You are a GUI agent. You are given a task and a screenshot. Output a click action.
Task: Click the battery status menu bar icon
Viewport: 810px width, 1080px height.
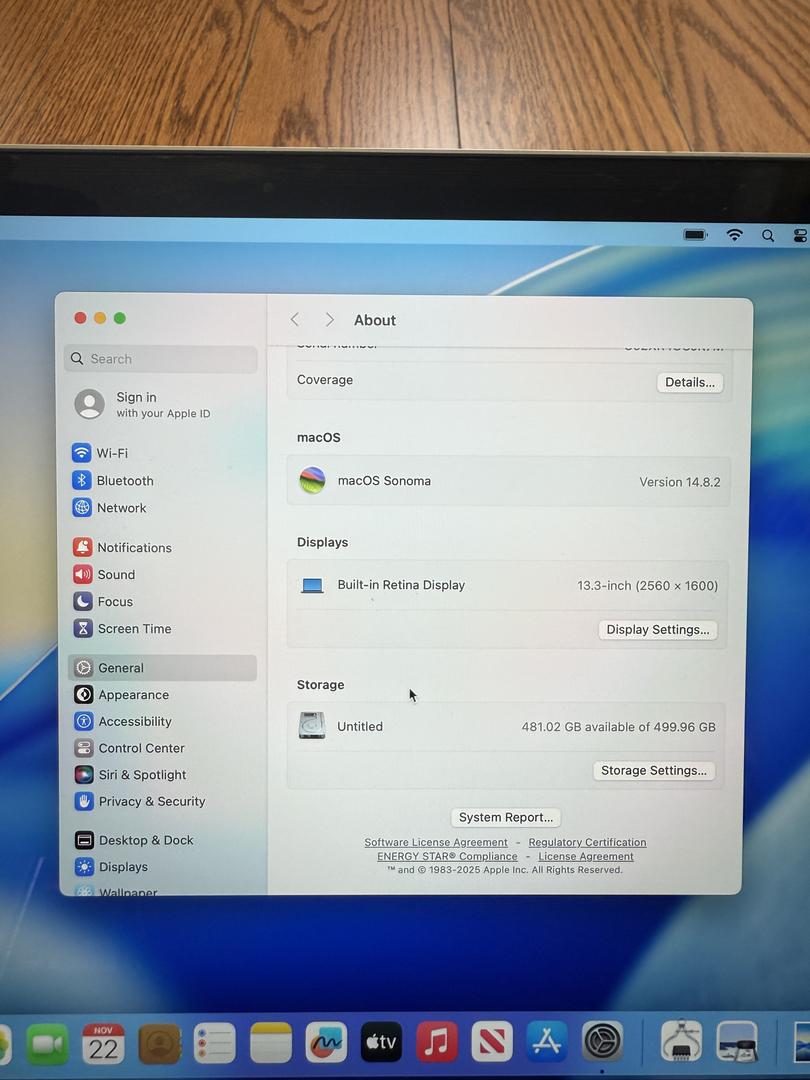point(695,235)
